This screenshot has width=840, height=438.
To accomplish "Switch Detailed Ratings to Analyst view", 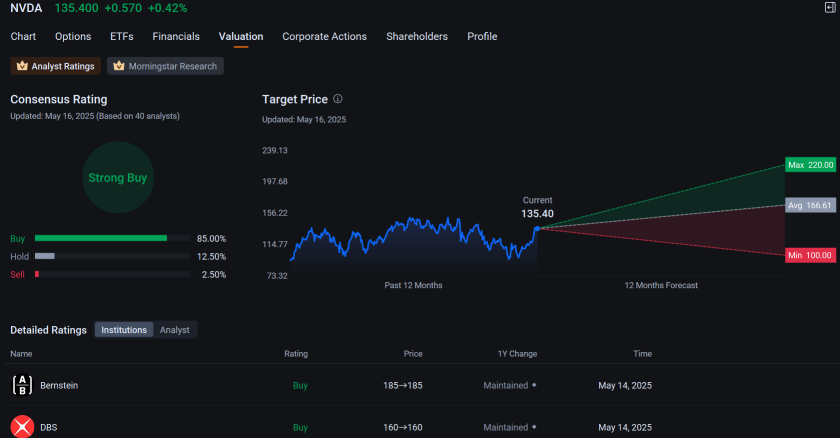I will [175, 330].
